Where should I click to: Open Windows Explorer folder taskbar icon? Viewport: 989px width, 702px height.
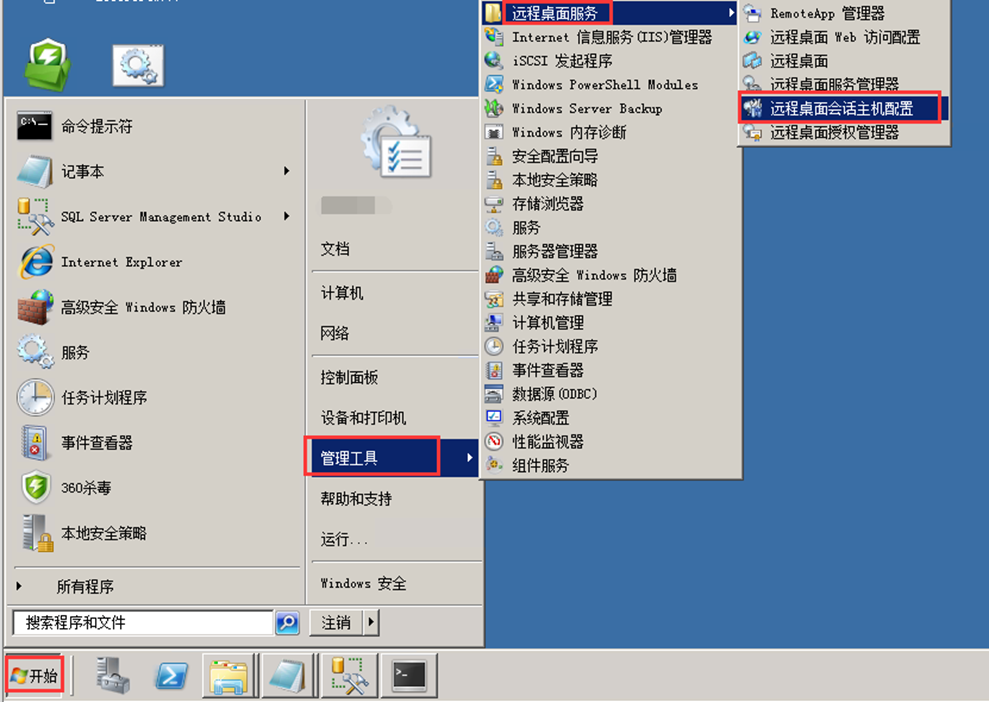pos(229,676)
